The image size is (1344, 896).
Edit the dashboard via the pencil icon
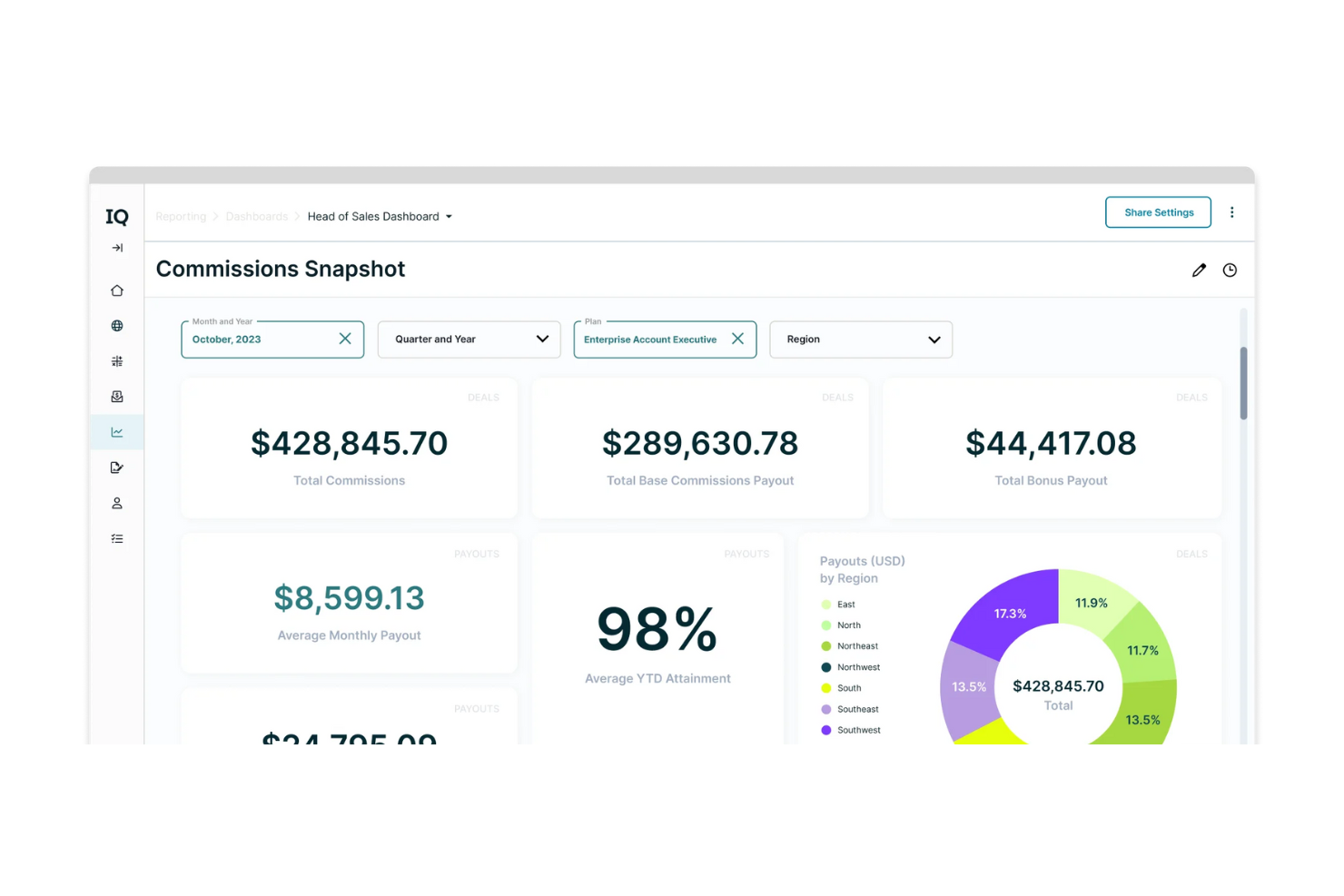tap(1199, 270)
